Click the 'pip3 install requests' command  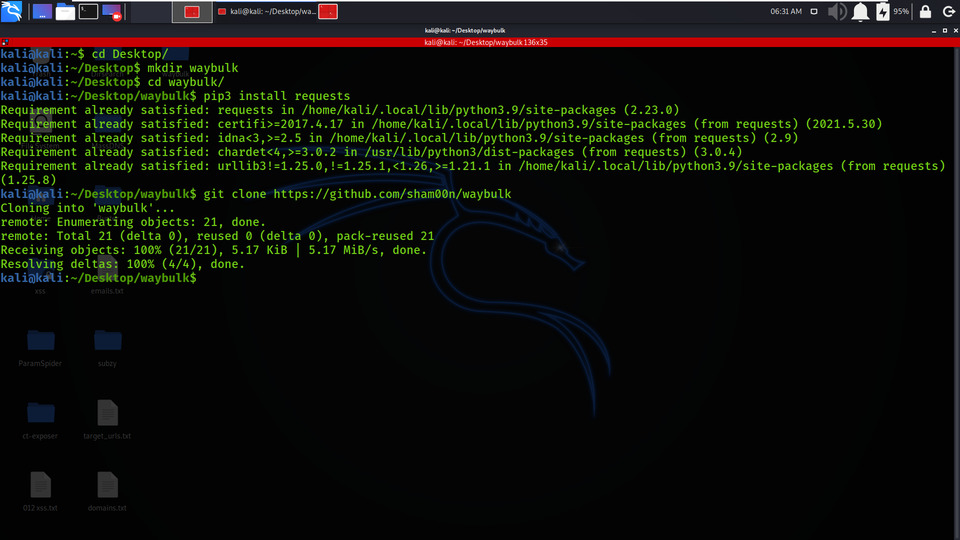point(277,96)
